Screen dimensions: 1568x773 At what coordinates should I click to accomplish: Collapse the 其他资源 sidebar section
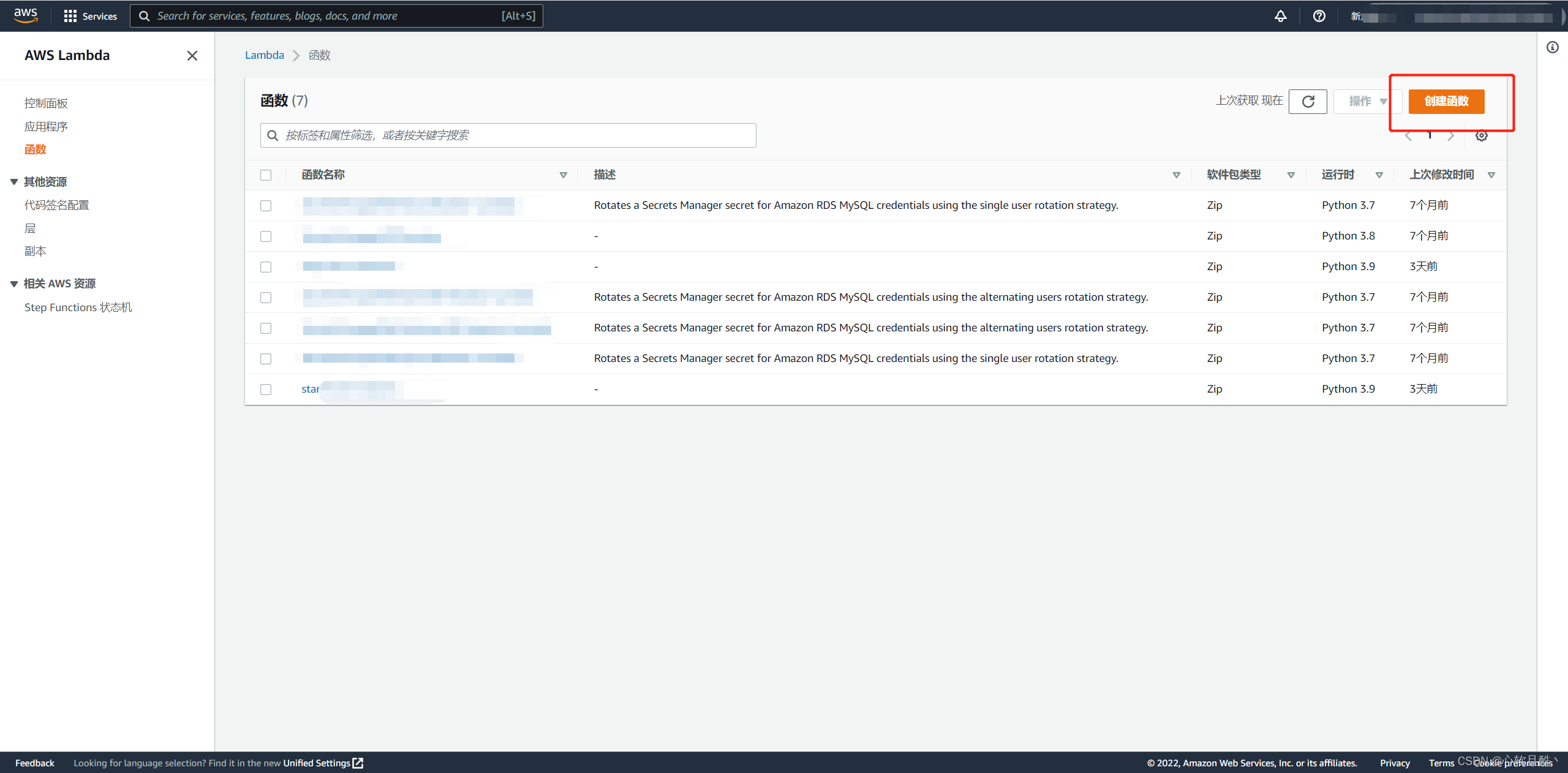pos(14,182)
